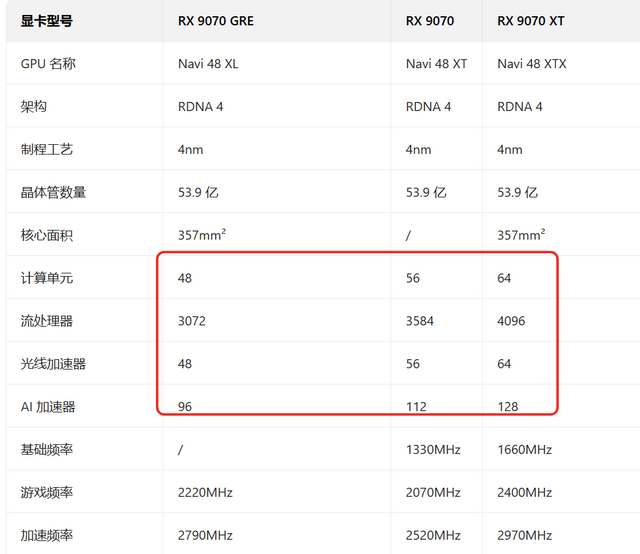
Task: Click the 1330MHz base frequency value
Action: [x=433, y=449]
